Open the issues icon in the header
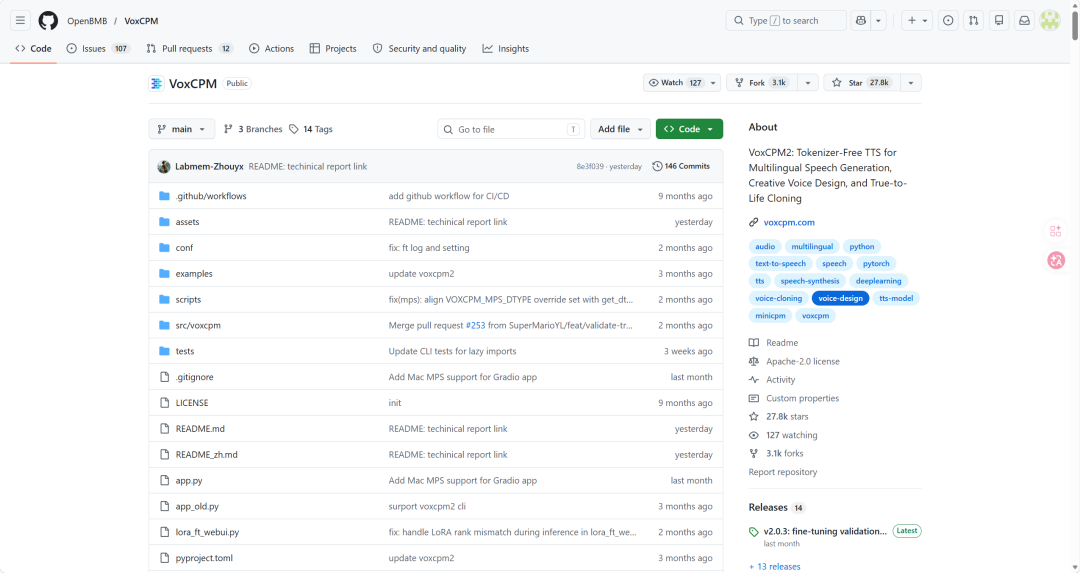The width and height of the screenshot is (1080, 573). point(948,21)
